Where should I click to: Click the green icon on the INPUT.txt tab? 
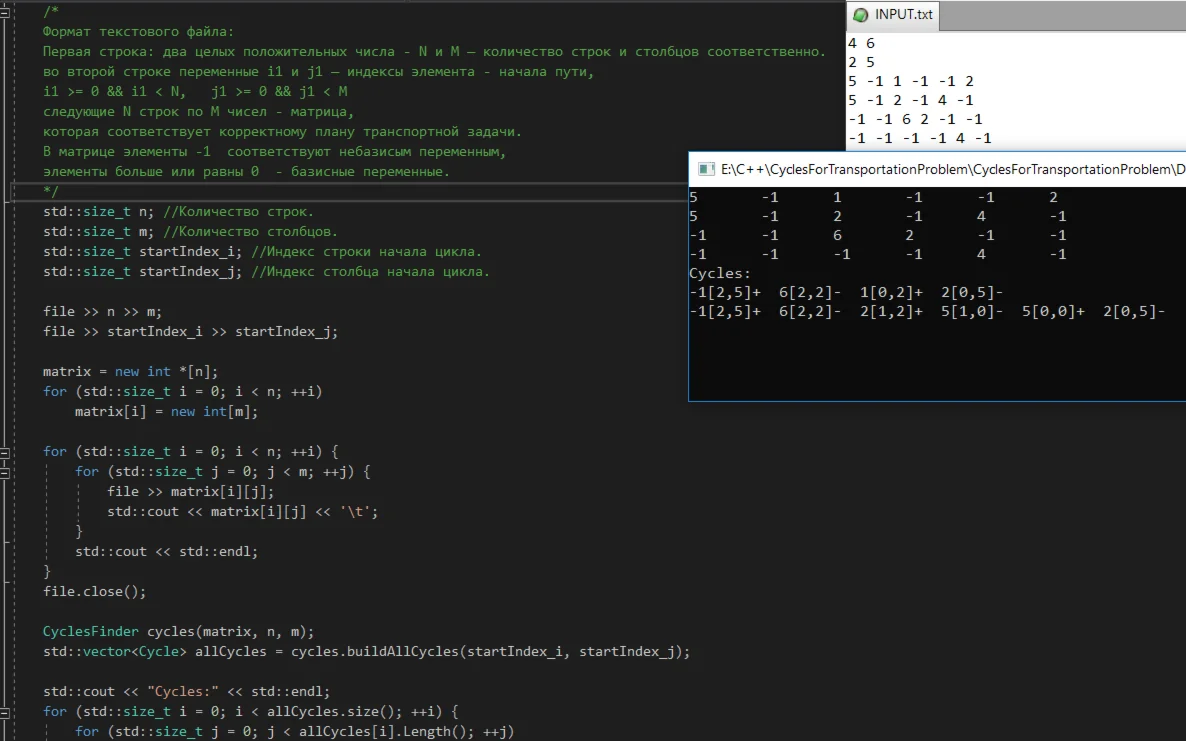point(861,15)
